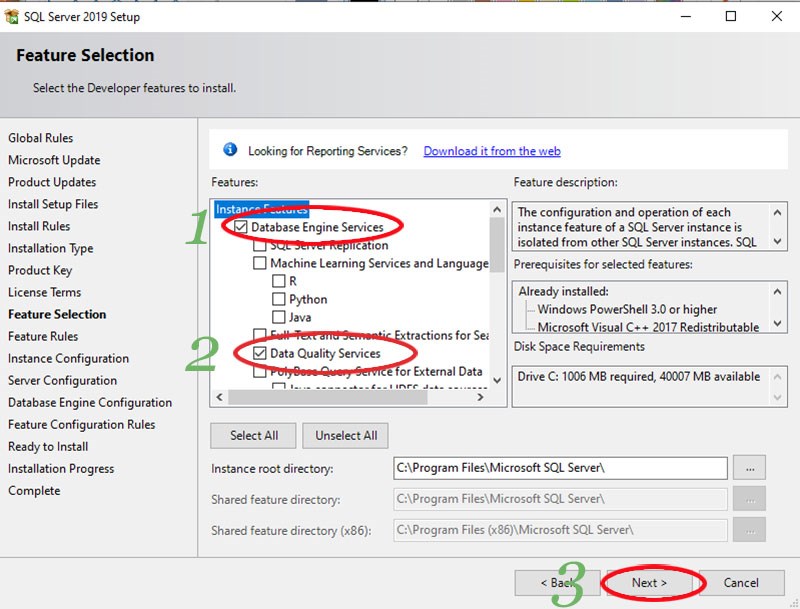Screen dimensions: 800x609
Task: Click inside the Instance root directory field
Action: point(560,468)
